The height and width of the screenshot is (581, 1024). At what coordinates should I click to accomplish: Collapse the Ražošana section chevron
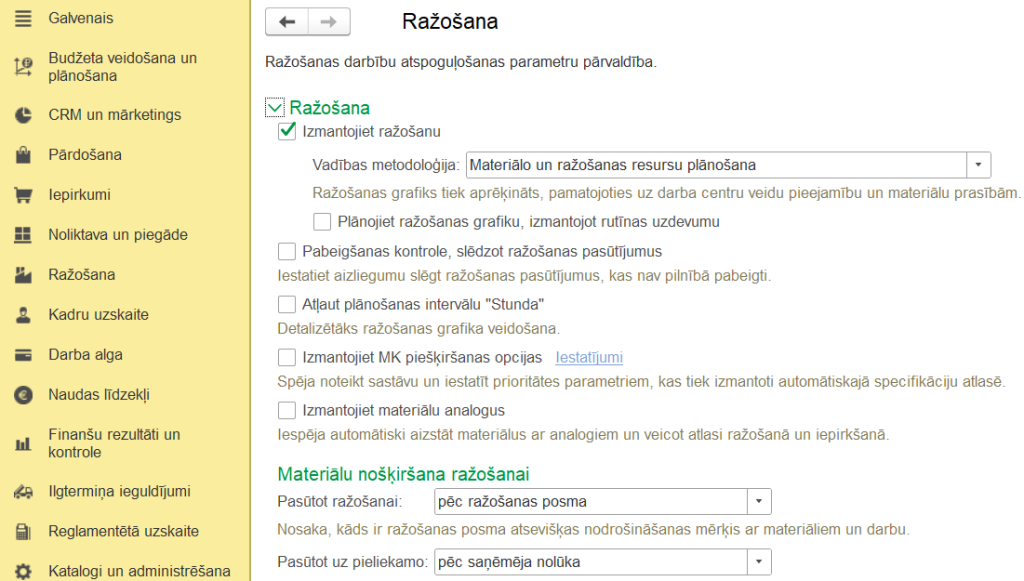click(273, 106)
